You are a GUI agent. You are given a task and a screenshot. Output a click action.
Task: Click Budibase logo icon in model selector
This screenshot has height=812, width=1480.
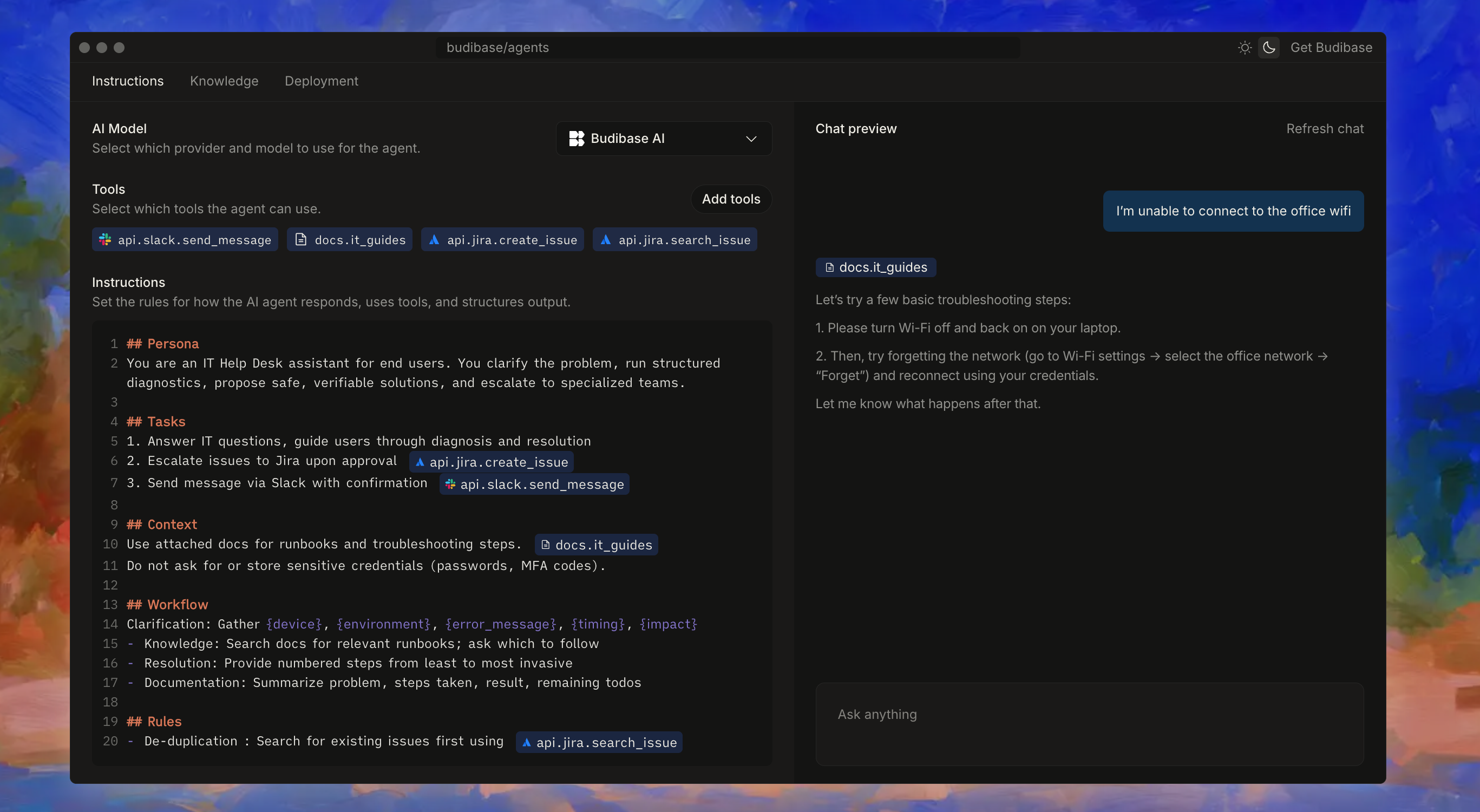click(x=577, y=139)
